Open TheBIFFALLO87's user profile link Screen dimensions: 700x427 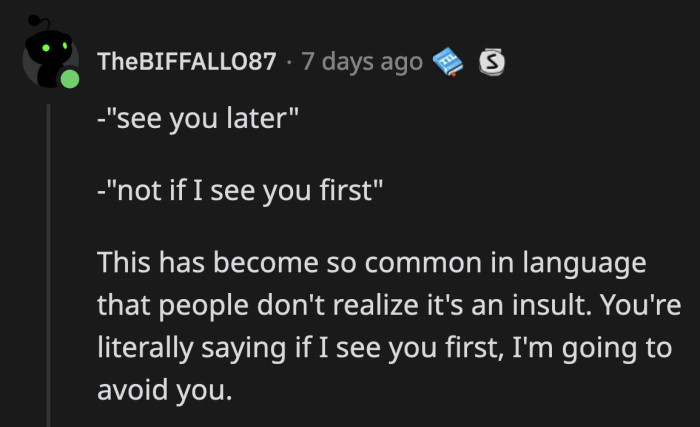(x=186, y=62)
